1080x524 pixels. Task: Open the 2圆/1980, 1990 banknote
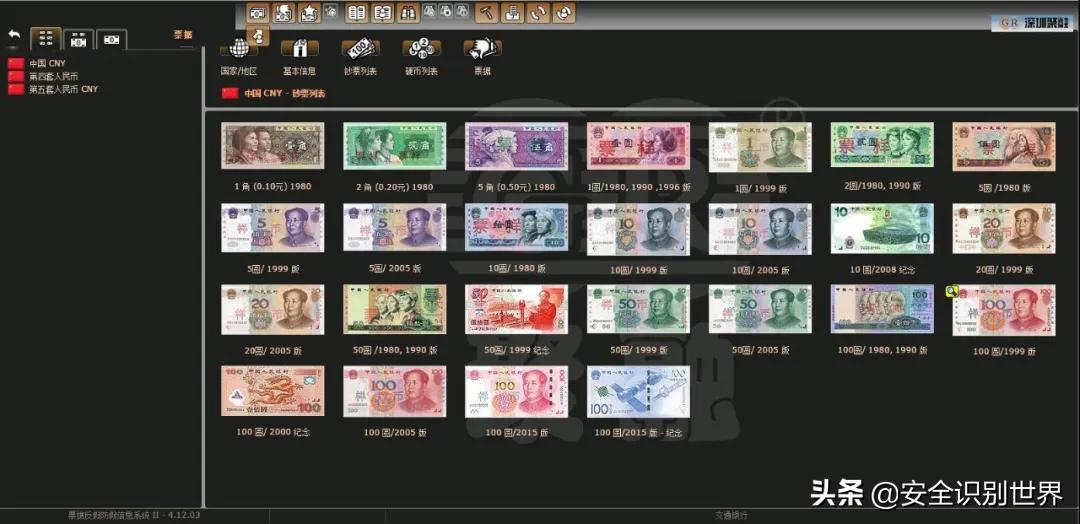(x=882, y=145)
